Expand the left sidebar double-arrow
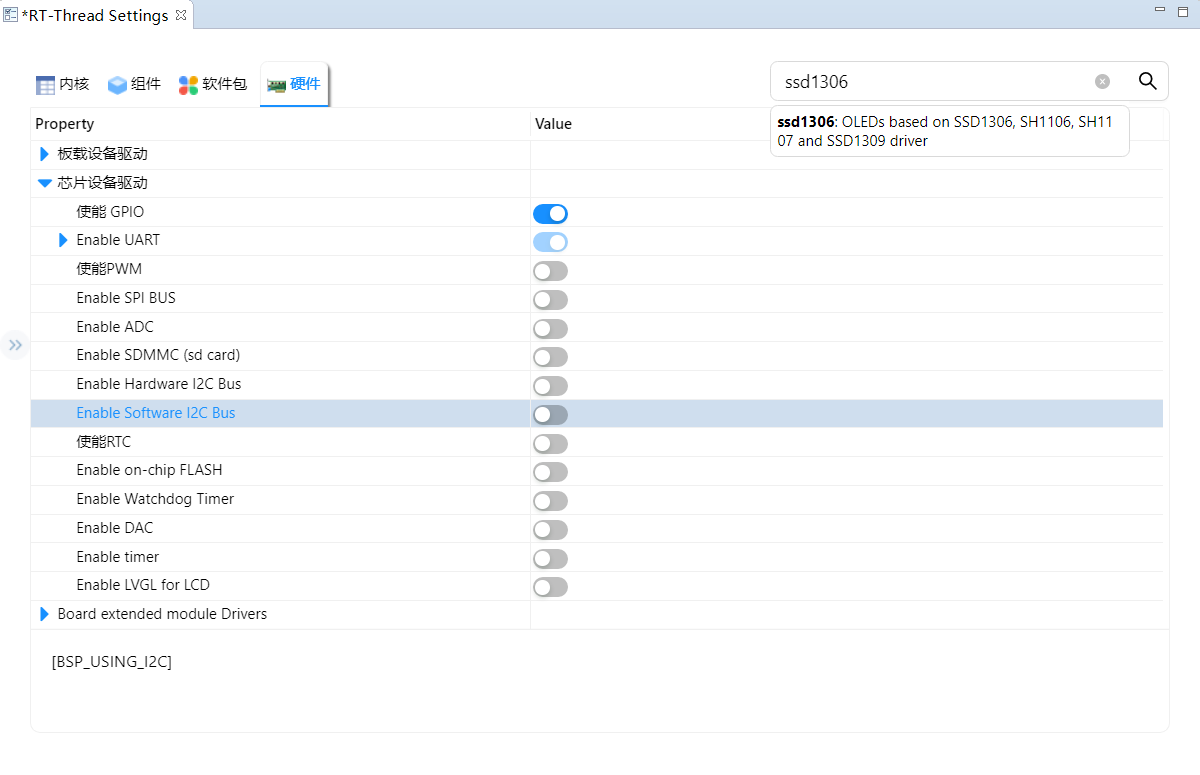The image size is (1200, 775). coord(15,345)
